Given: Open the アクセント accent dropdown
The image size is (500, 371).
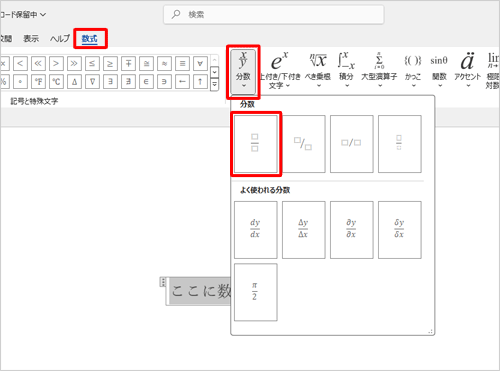Looking at the screenshot, I should coord(468,70).
